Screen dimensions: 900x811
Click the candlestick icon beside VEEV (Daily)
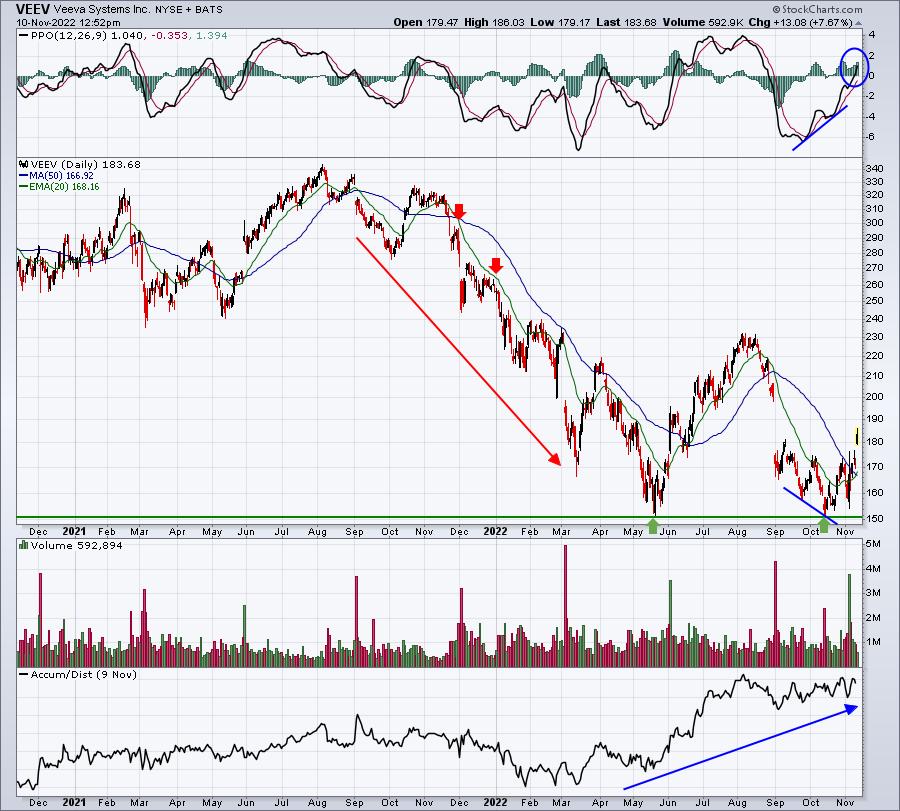pyautogui.click(x=24, y=164)
